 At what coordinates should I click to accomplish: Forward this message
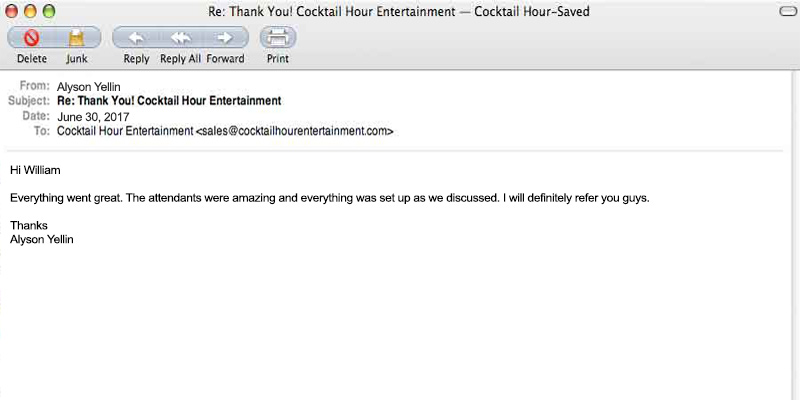(x=225, y=38)
